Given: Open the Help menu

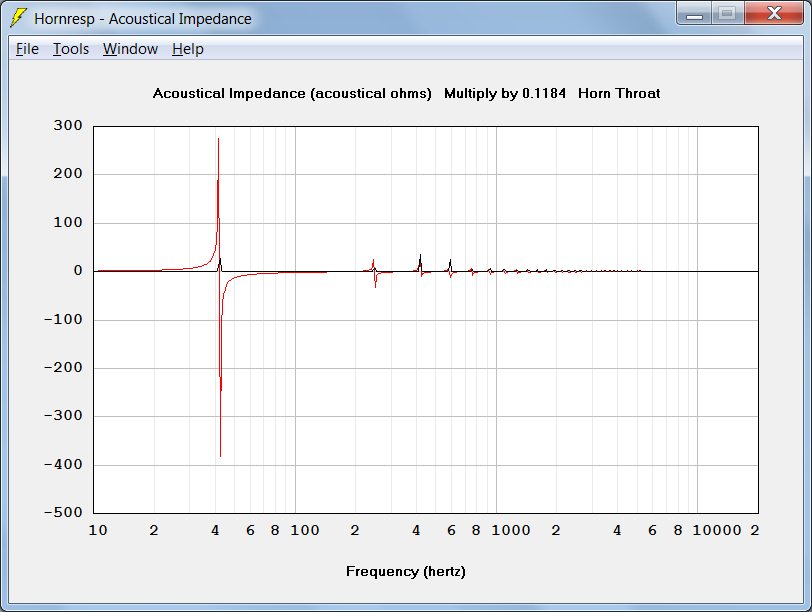Looking at the screenshot, I should pos(187,49).
